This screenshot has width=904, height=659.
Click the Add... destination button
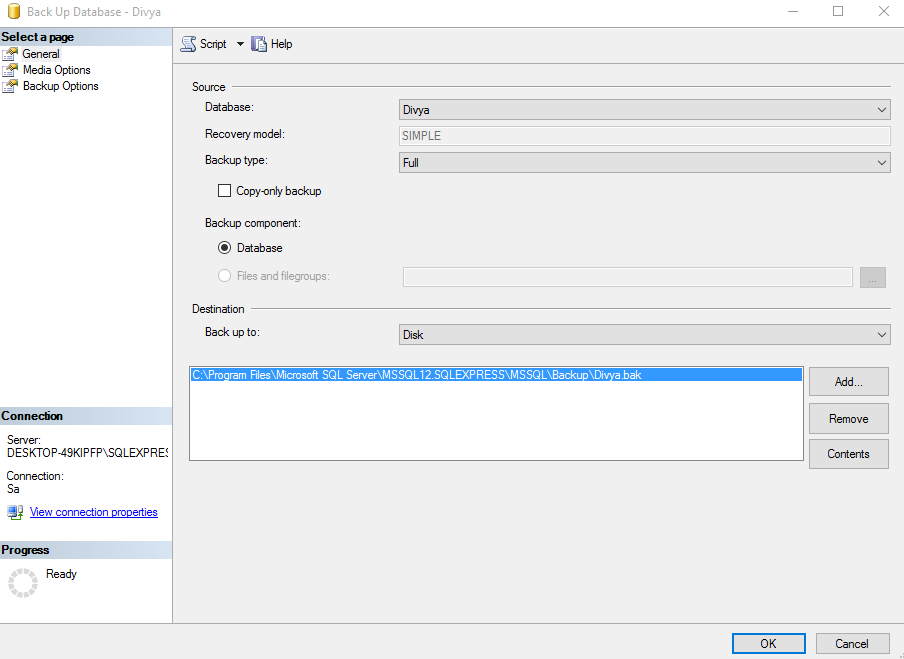click(849, 382)
